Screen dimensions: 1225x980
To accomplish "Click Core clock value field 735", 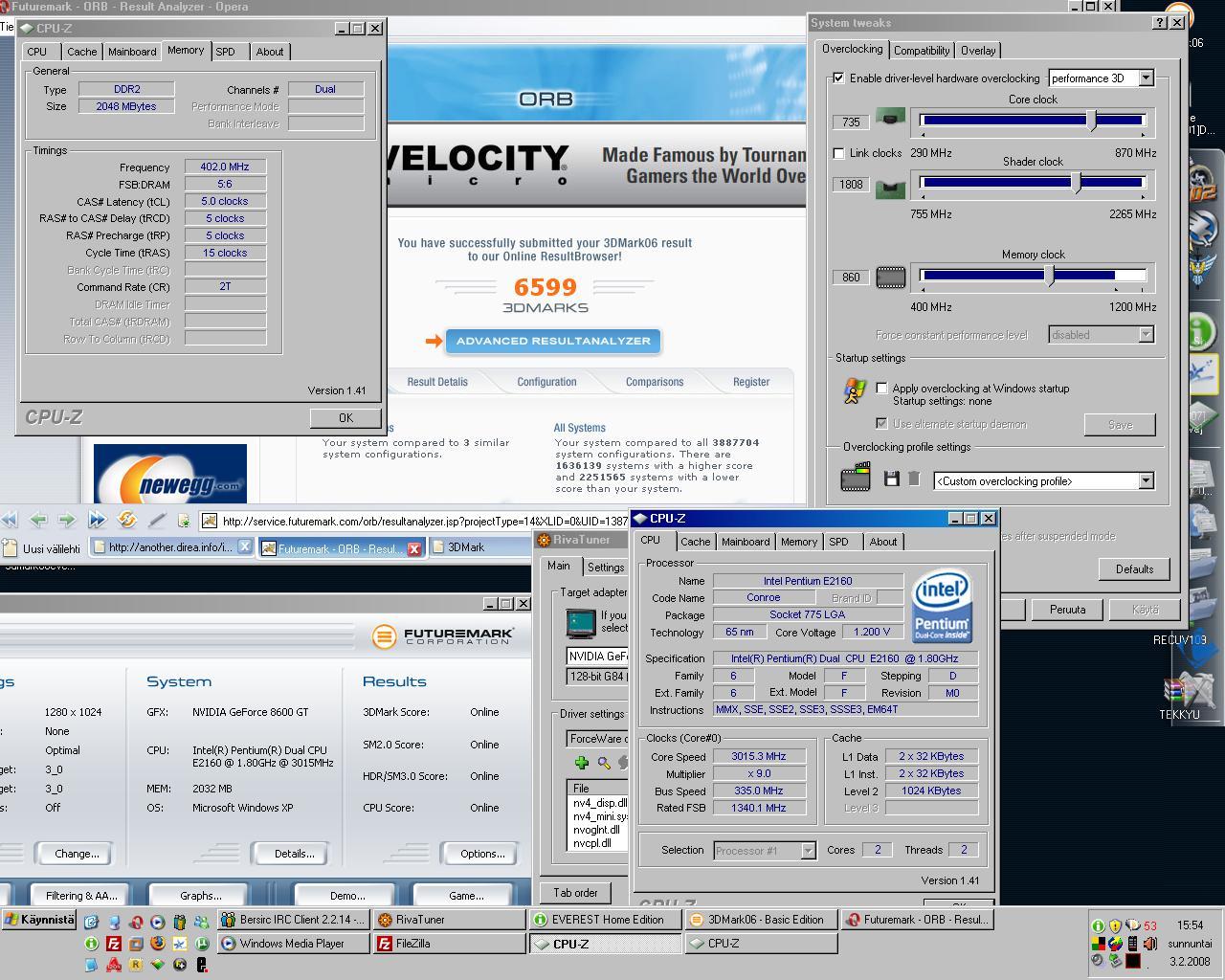I will point(851,122).
